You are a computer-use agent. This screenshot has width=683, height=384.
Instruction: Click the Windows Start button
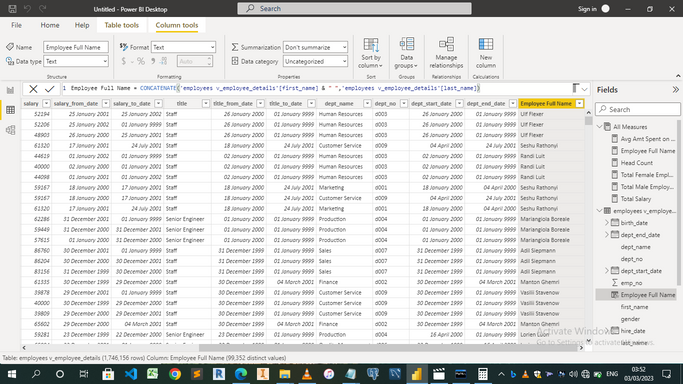tap(12, 374)
